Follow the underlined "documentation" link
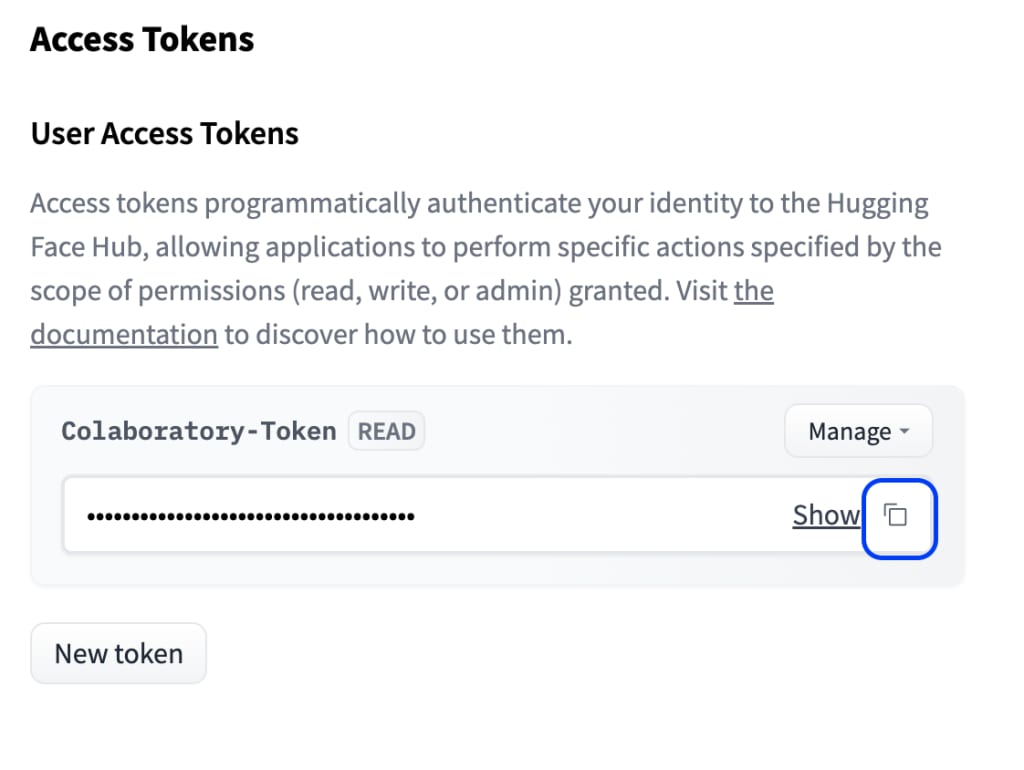Viewport: 1024px width, 770px height. [x=124, y=334]
